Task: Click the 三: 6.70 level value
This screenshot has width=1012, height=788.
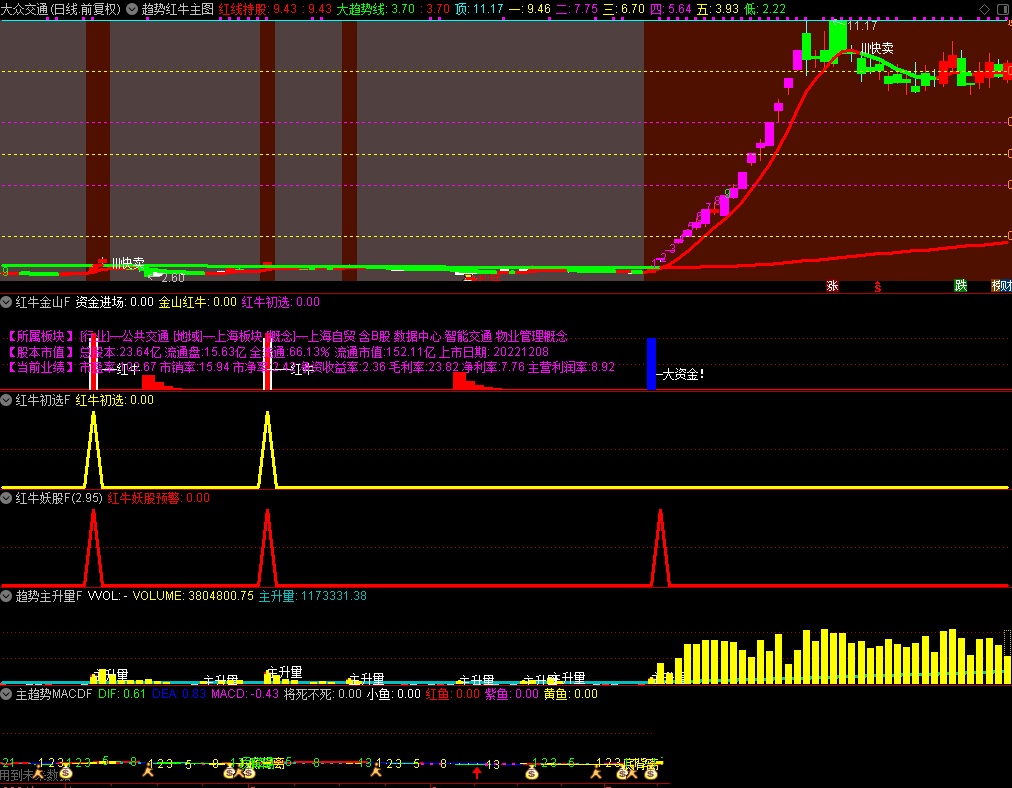Action: (623, 9)
